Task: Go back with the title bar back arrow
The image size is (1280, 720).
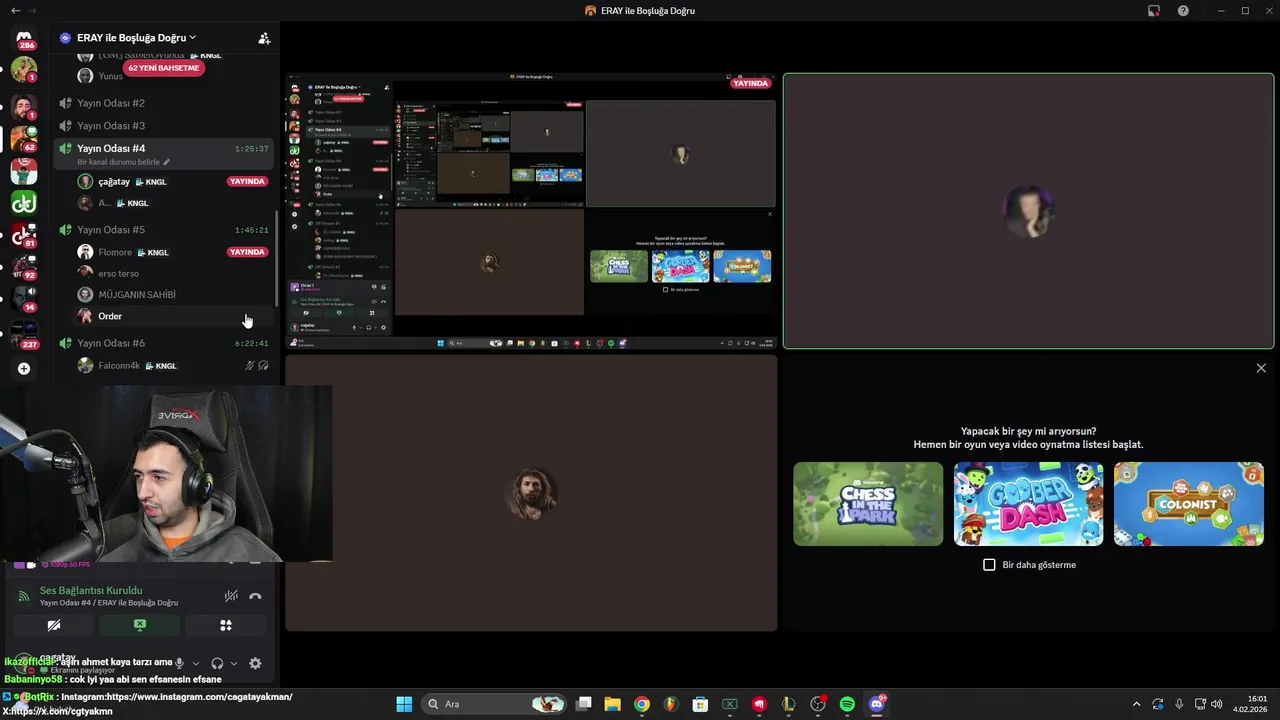Action: 15,11
